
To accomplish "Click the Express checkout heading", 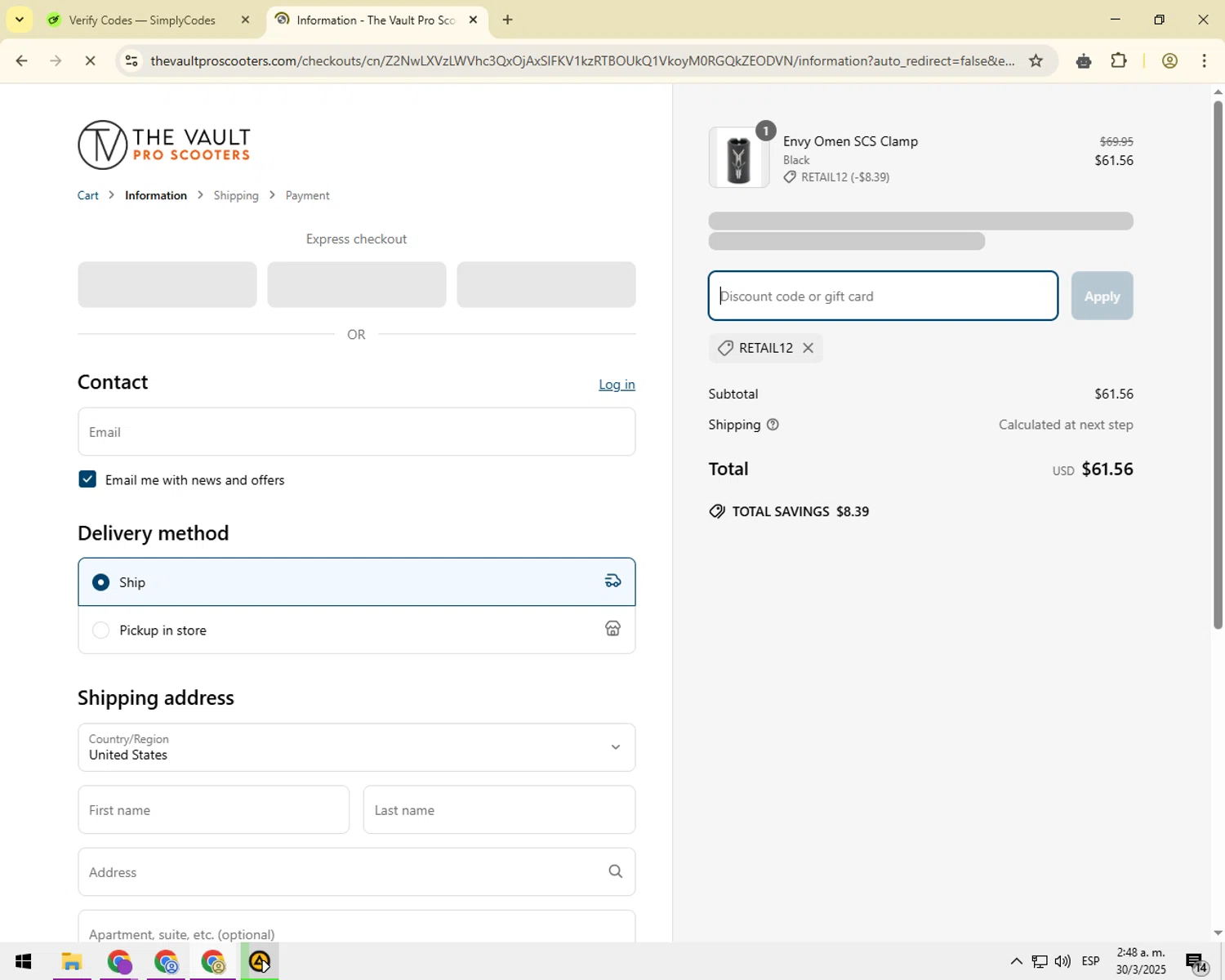I will (x=356, y=239).
